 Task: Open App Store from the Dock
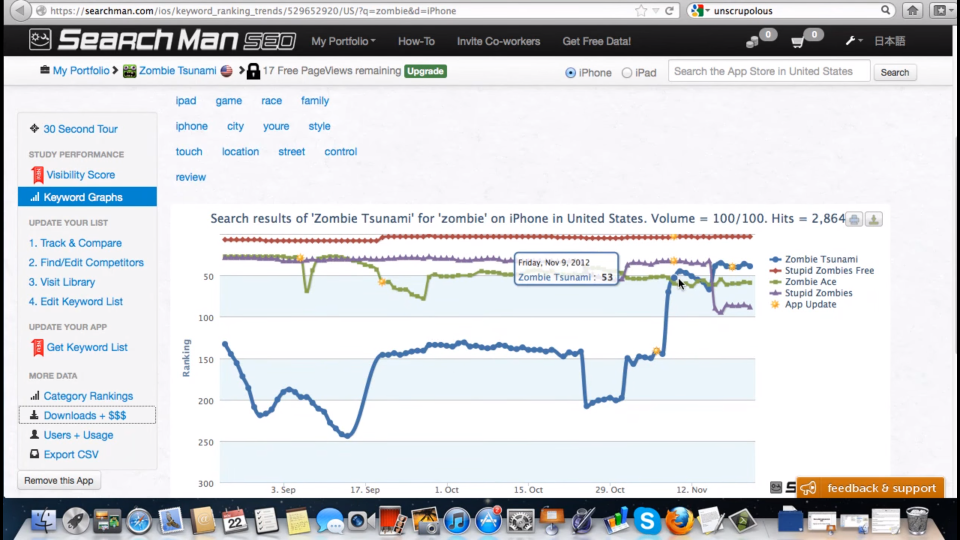489,521
